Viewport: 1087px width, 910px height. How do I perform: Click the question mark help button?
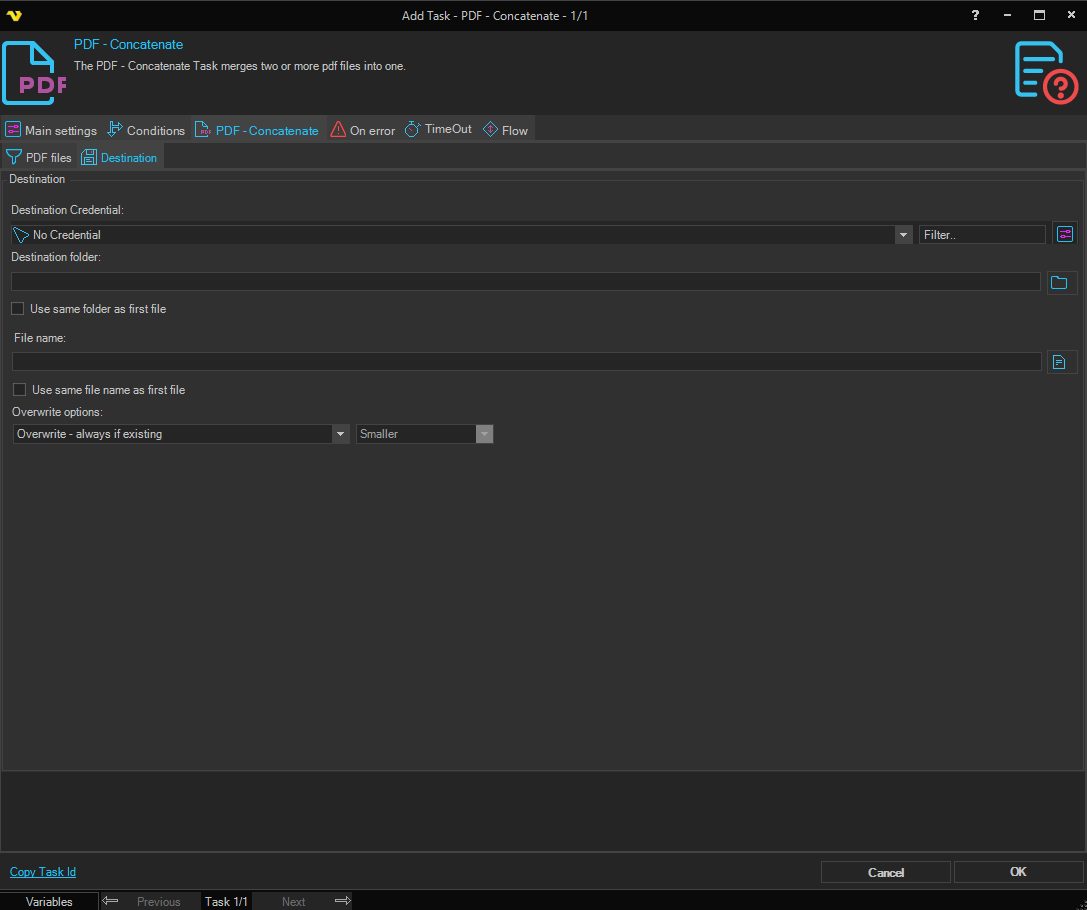point(975,15)
